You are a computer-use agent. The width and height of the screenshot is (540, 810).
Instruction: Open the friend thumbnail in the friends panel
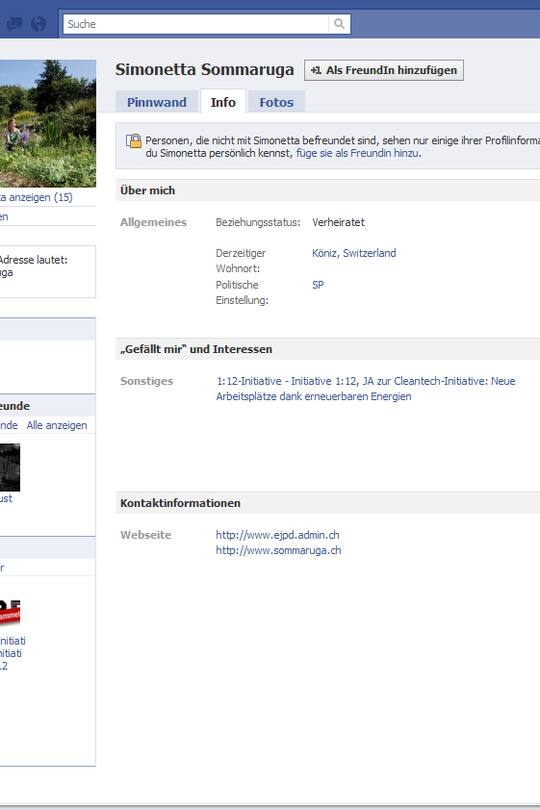[x=10, y=467]
